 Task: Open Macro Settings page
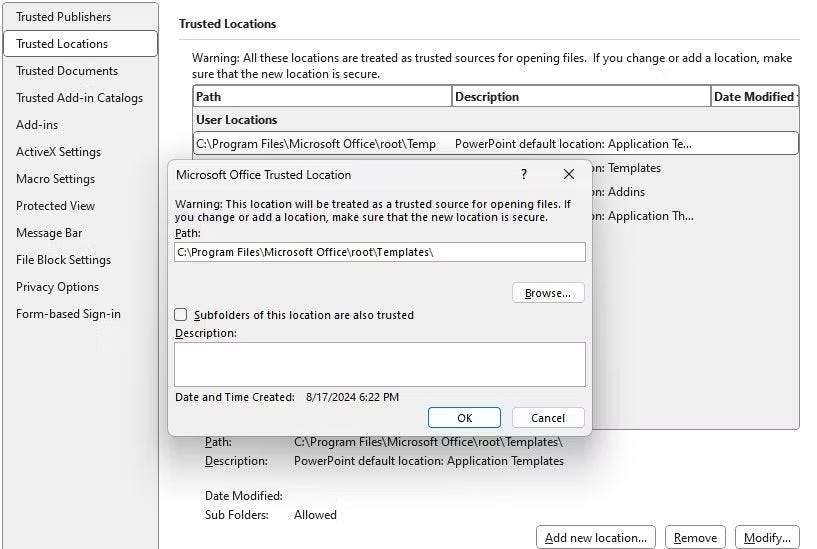pos(55,179)
